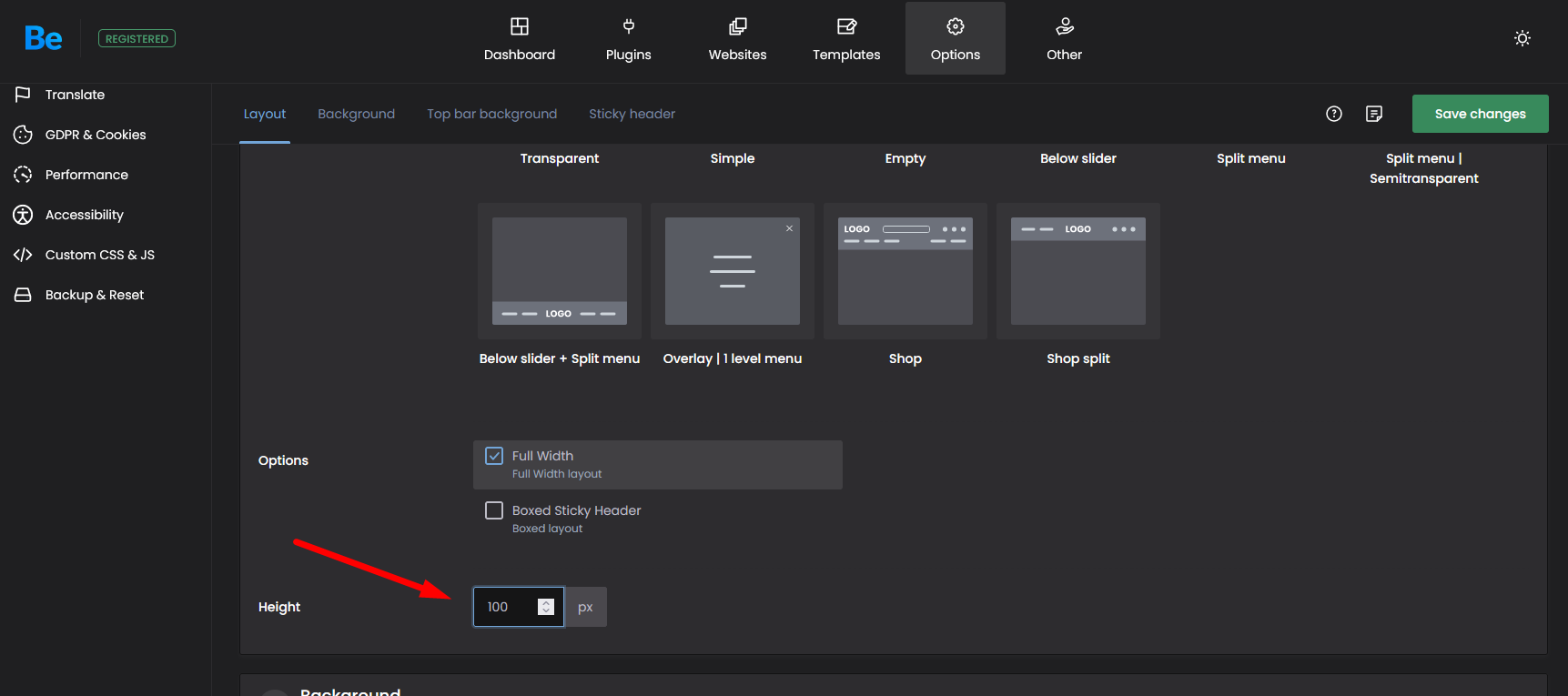Open Backup & Reset page
Screen dimensions: 1568x696
pyautogui.click(x=95, y=295)
